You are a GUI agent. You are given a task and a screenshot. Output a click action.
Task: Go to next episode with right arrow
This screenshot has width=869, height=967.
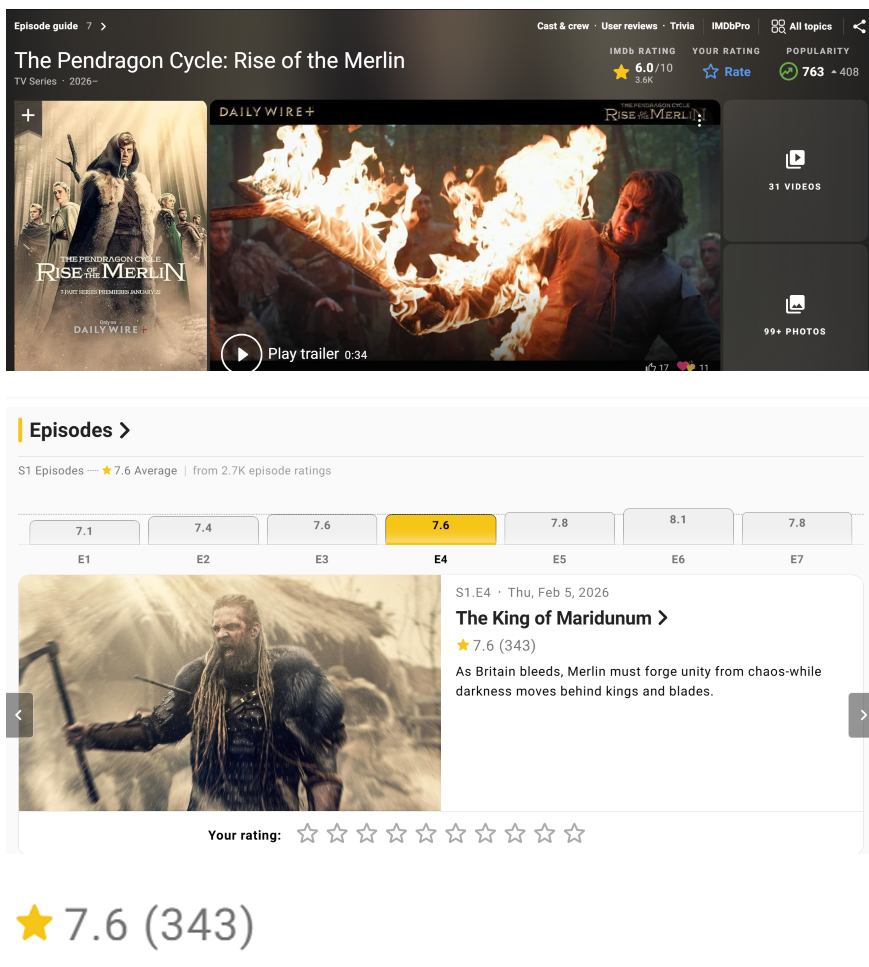click(860, 715)
